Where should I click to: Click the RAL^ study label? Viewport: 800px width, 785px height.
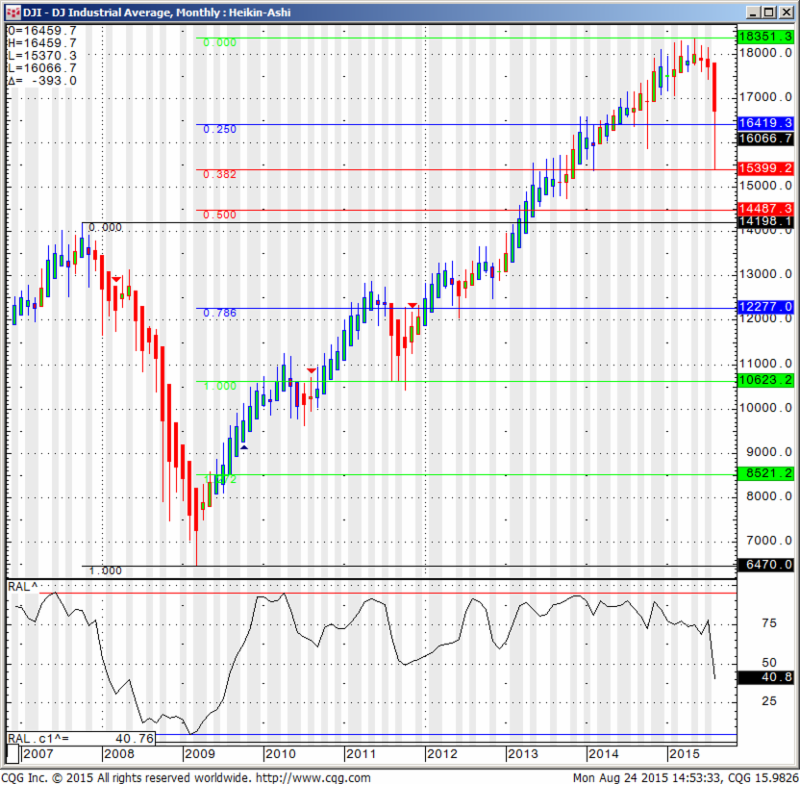point(23,587)
